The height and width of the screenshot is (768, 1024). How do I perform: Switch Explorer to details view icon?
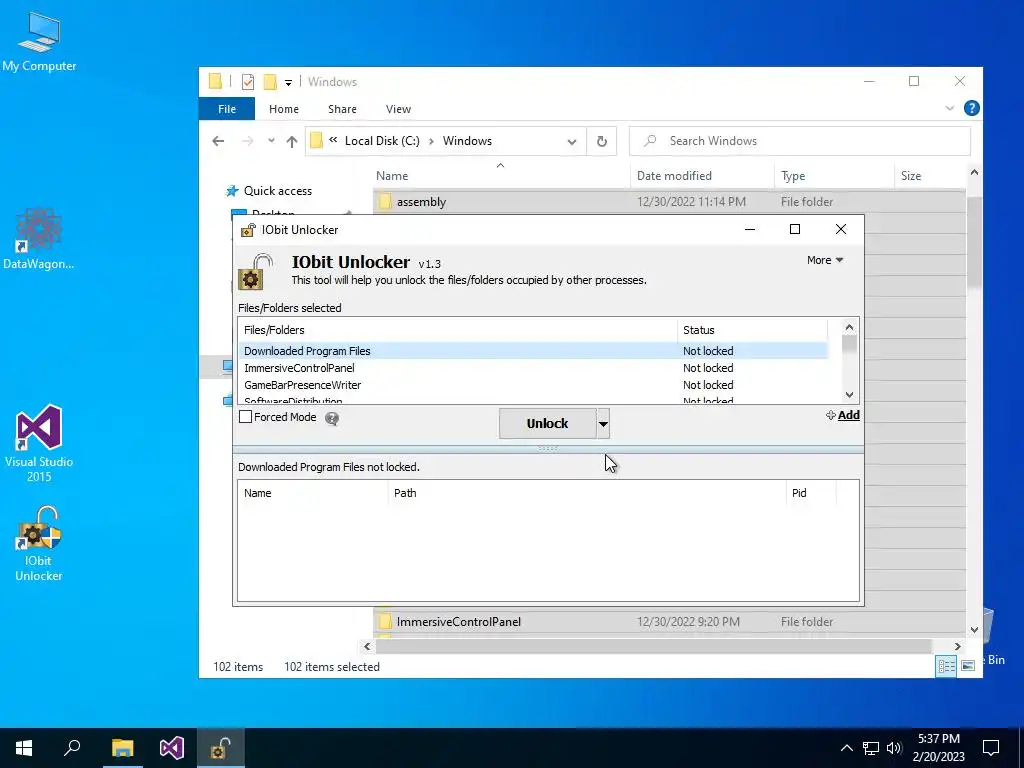[946, 666]
